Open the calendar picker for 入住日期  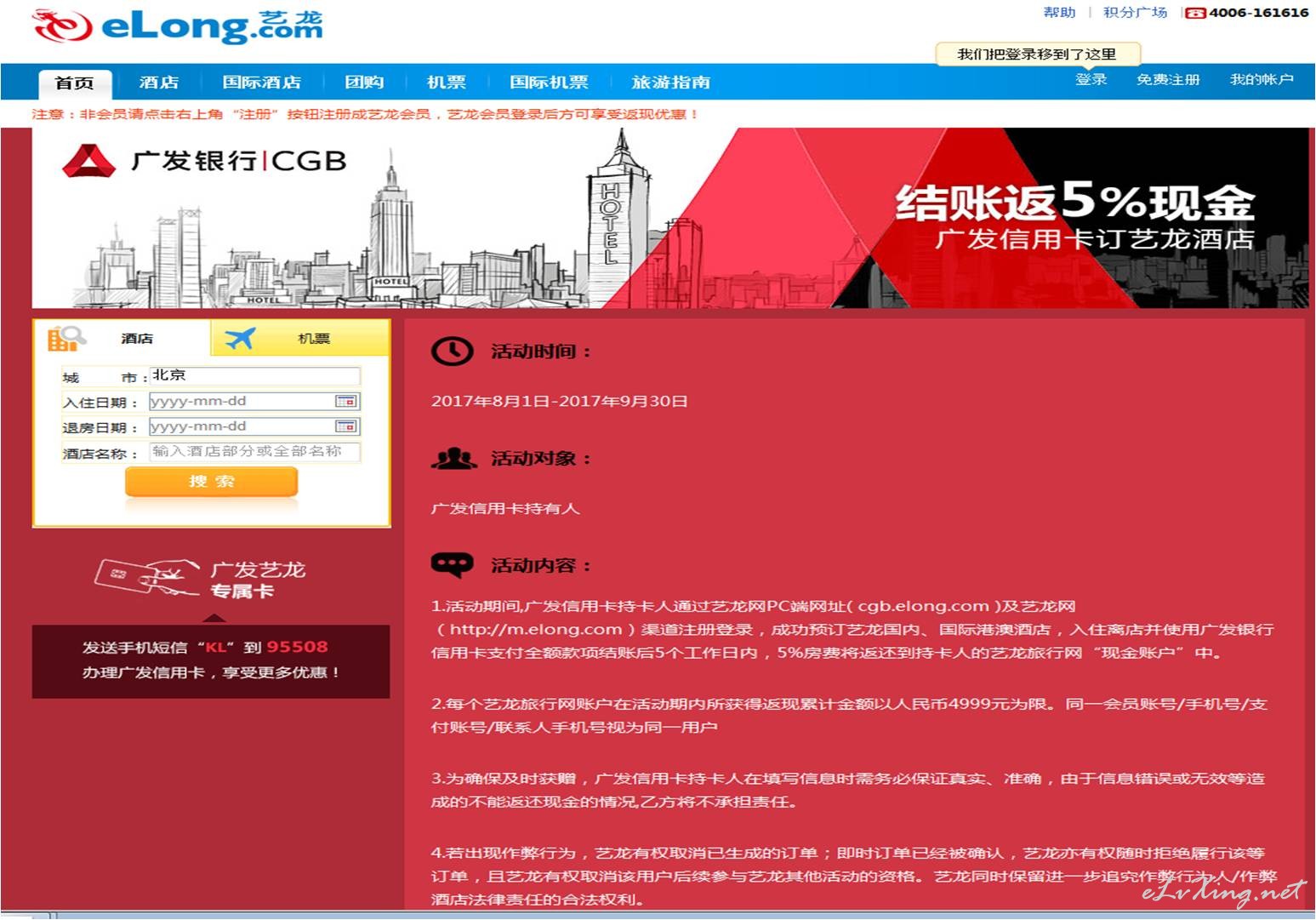click(x=345, y=401)
